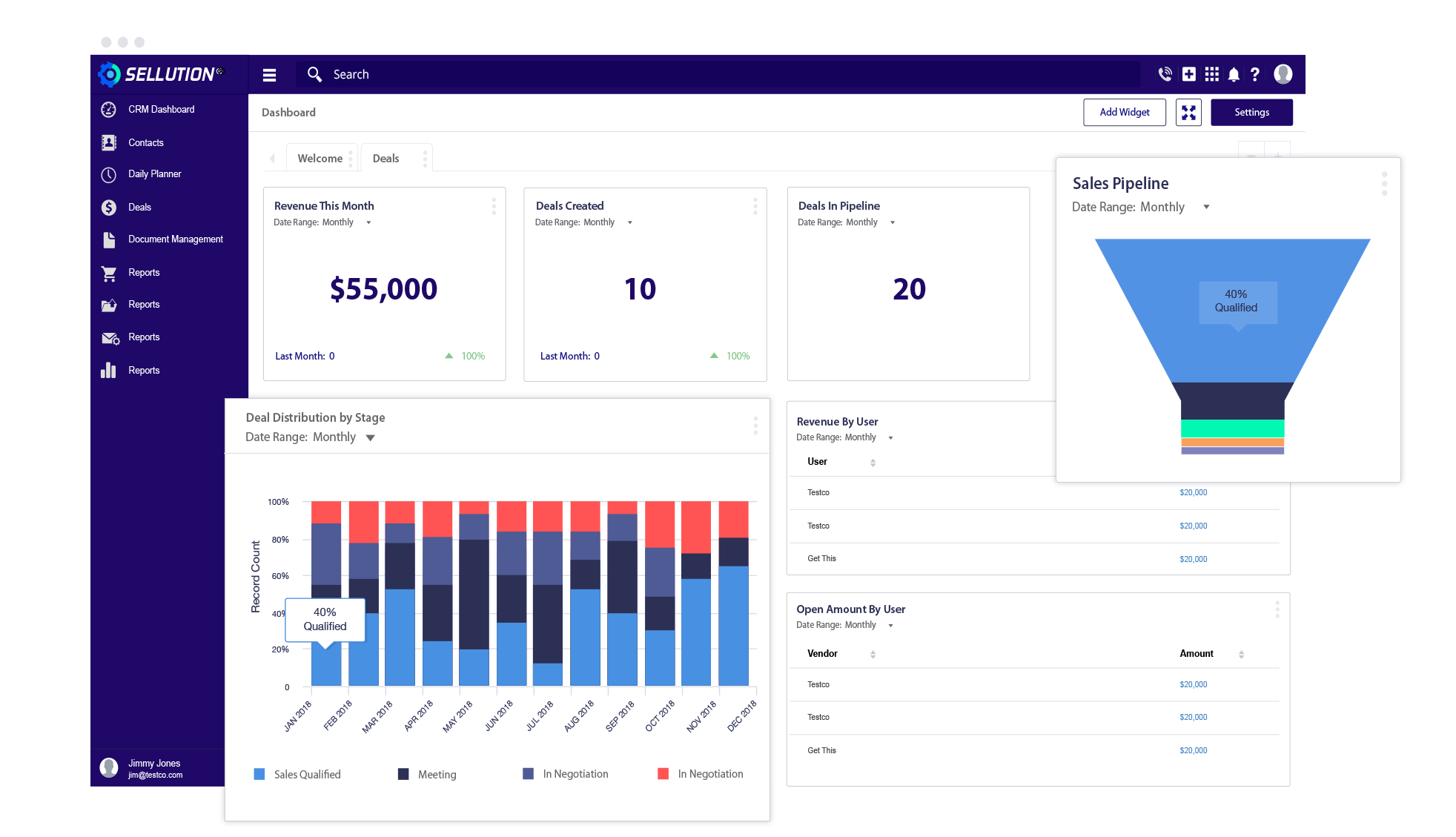Toggle the fullscreen expand view icon
Image resolution: width=1456 pixels, height=837 pixels.
pos(1189,112)
